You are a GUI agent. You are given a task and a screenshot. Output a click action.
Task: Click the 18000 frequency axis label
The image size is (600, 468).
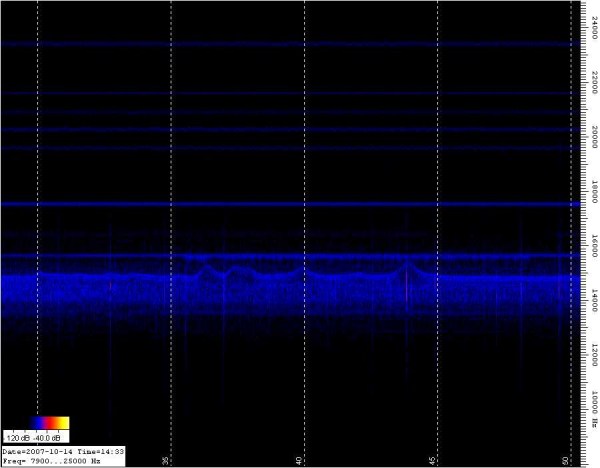point(593,193)
